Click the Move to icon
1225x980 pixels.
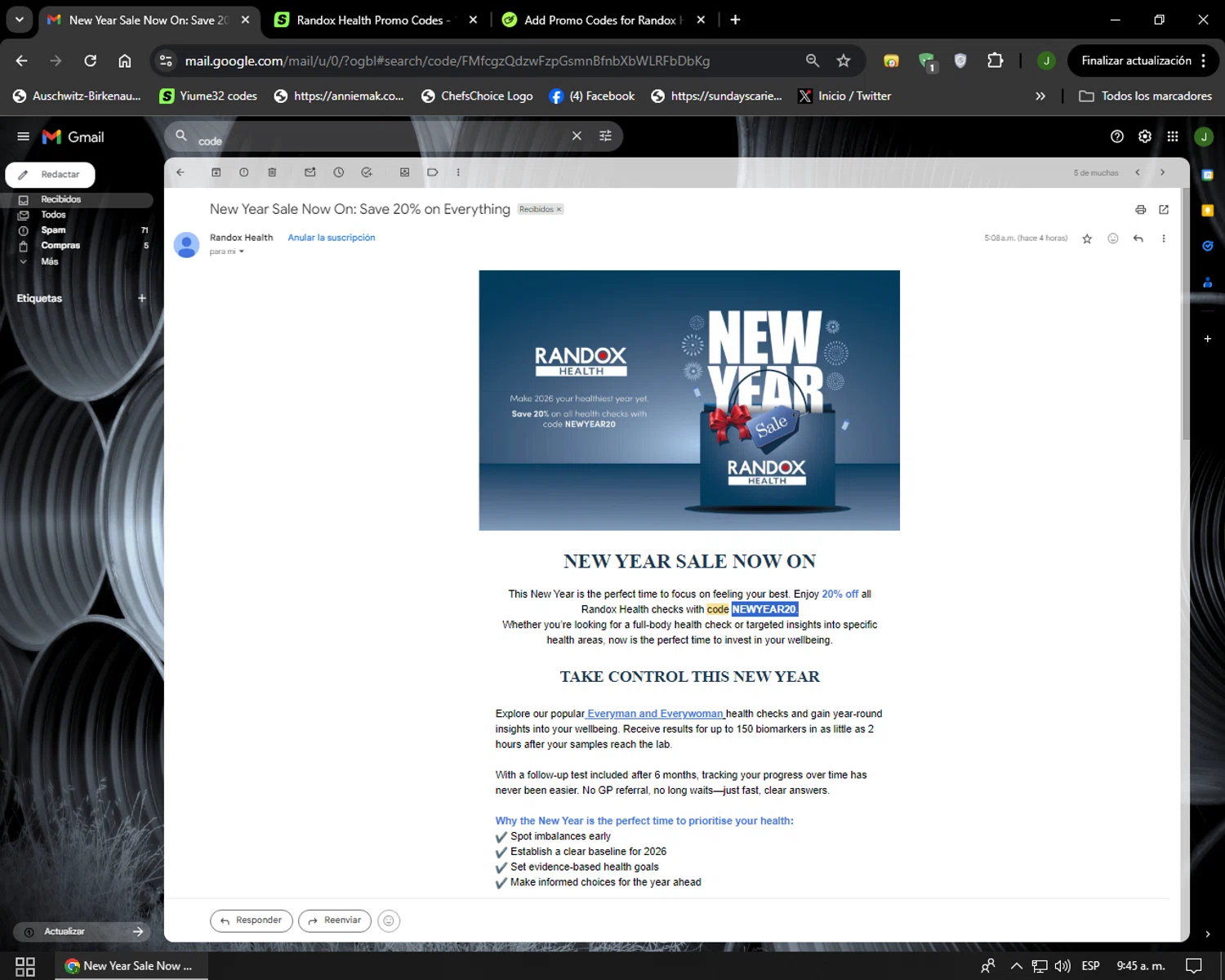[x=404, y=172]
